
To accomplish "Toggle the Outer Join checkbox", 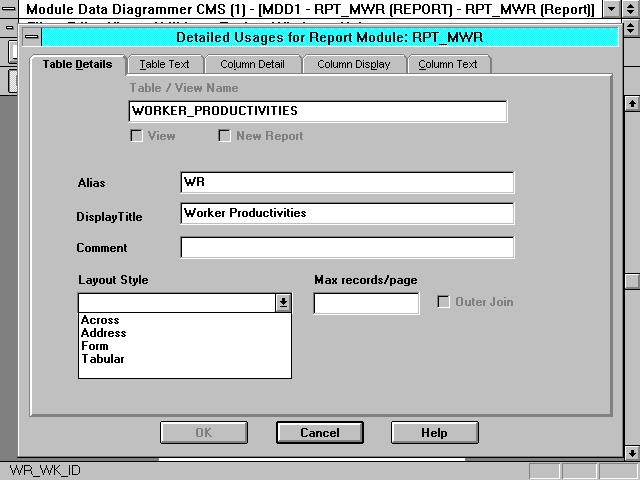I will pos(444,302).
